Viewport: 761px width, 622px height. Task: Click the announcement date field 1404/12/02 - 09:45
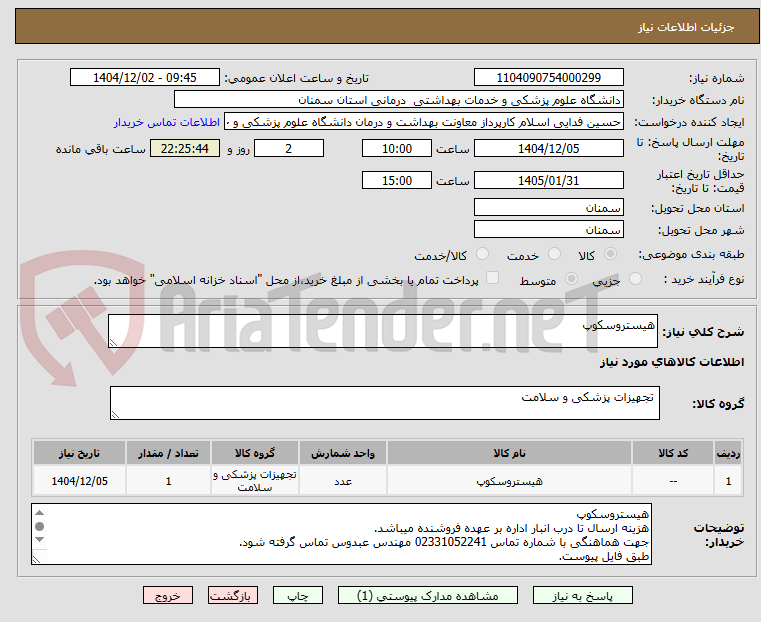point(145,78)
